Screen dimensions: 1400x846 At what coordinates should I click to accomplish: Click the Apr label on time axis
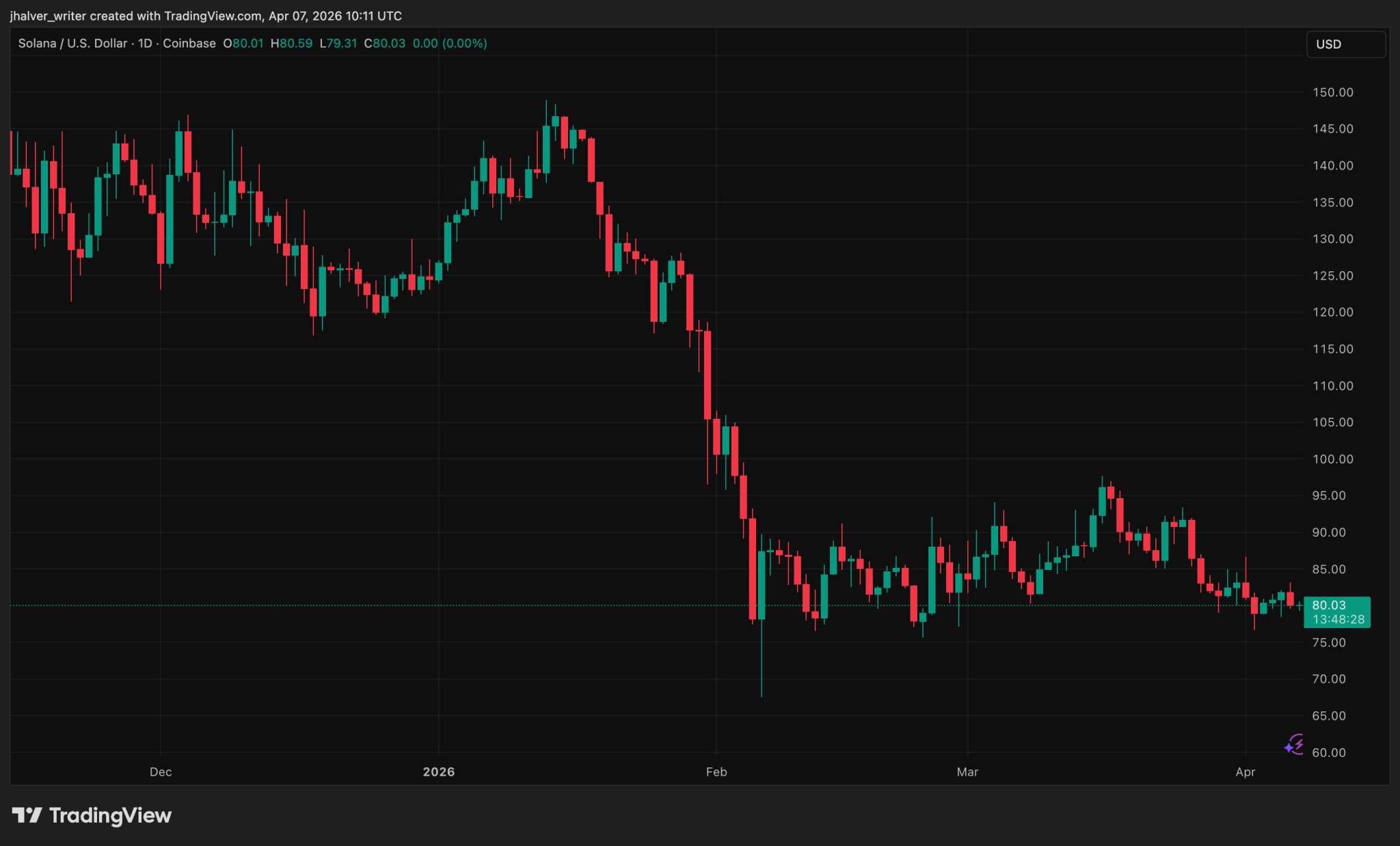pyautogui.click(x=1245, y=772)
